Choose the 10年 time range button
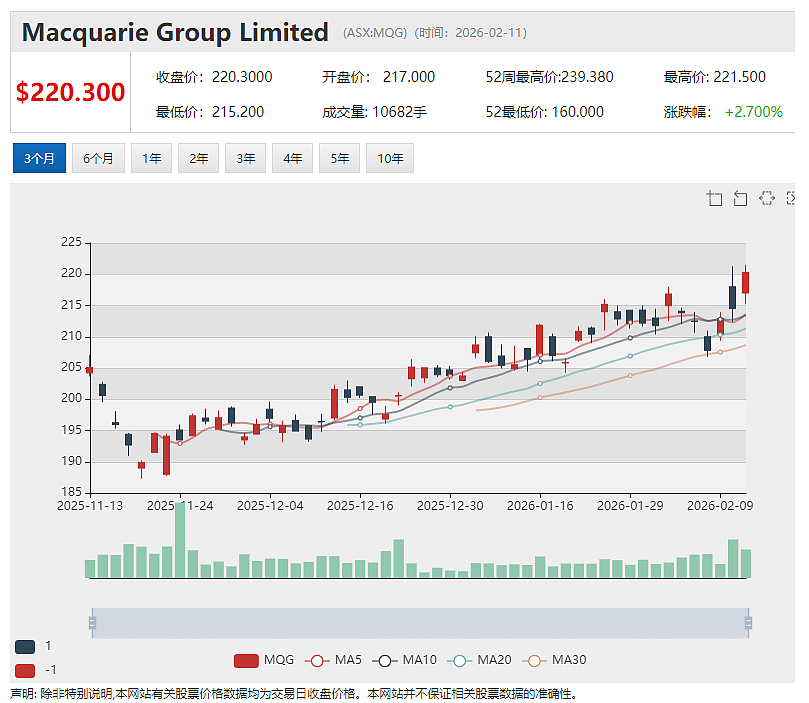Viewport: 809px width, 703px height. [x=390, y=158]
